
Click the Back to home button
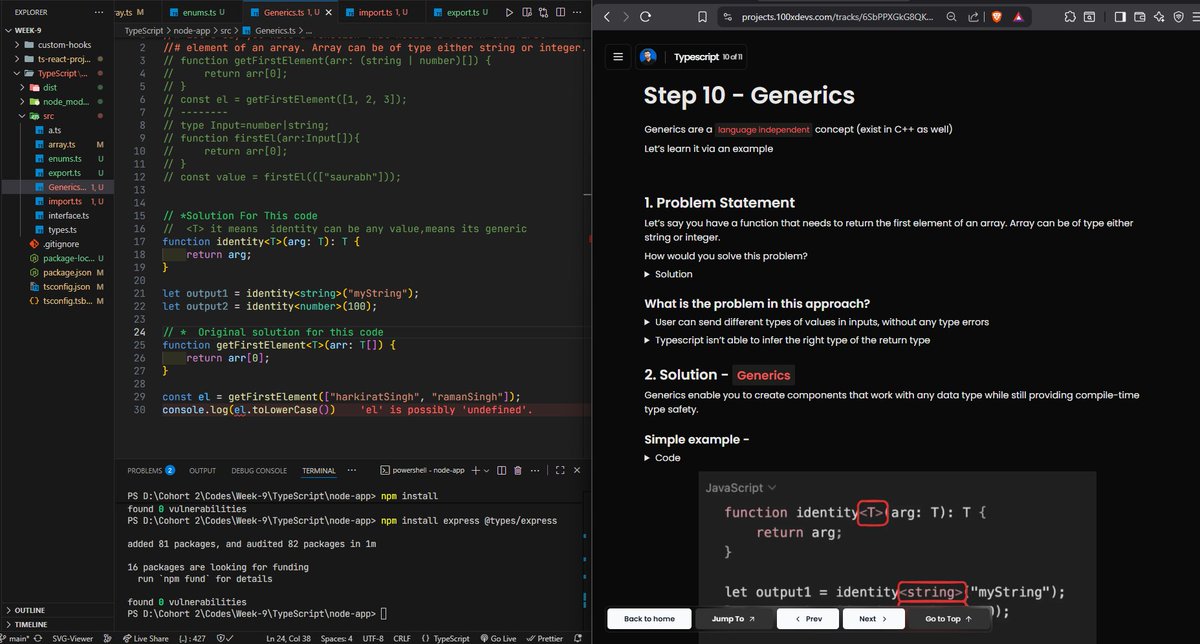(649, 619)
